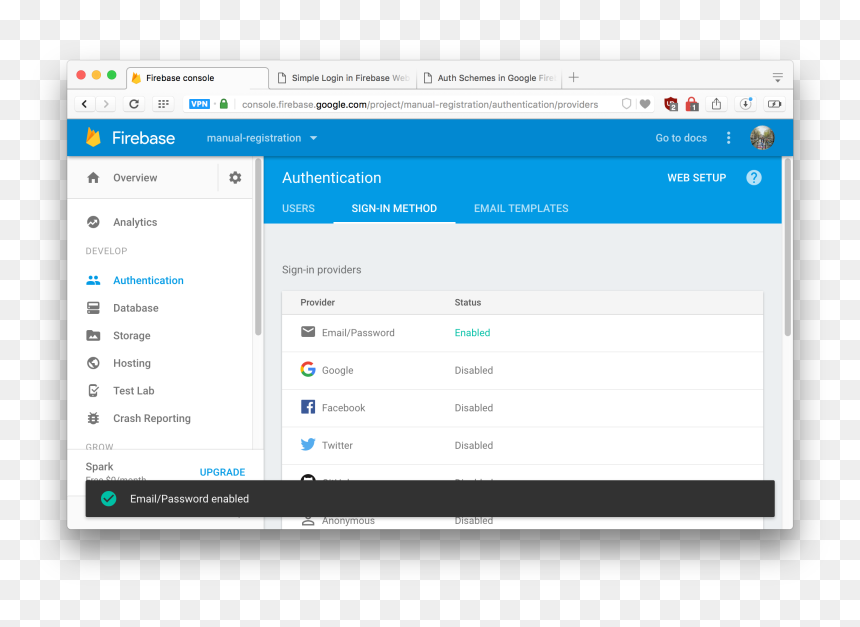Click the Storage image icon

point(93,336)
